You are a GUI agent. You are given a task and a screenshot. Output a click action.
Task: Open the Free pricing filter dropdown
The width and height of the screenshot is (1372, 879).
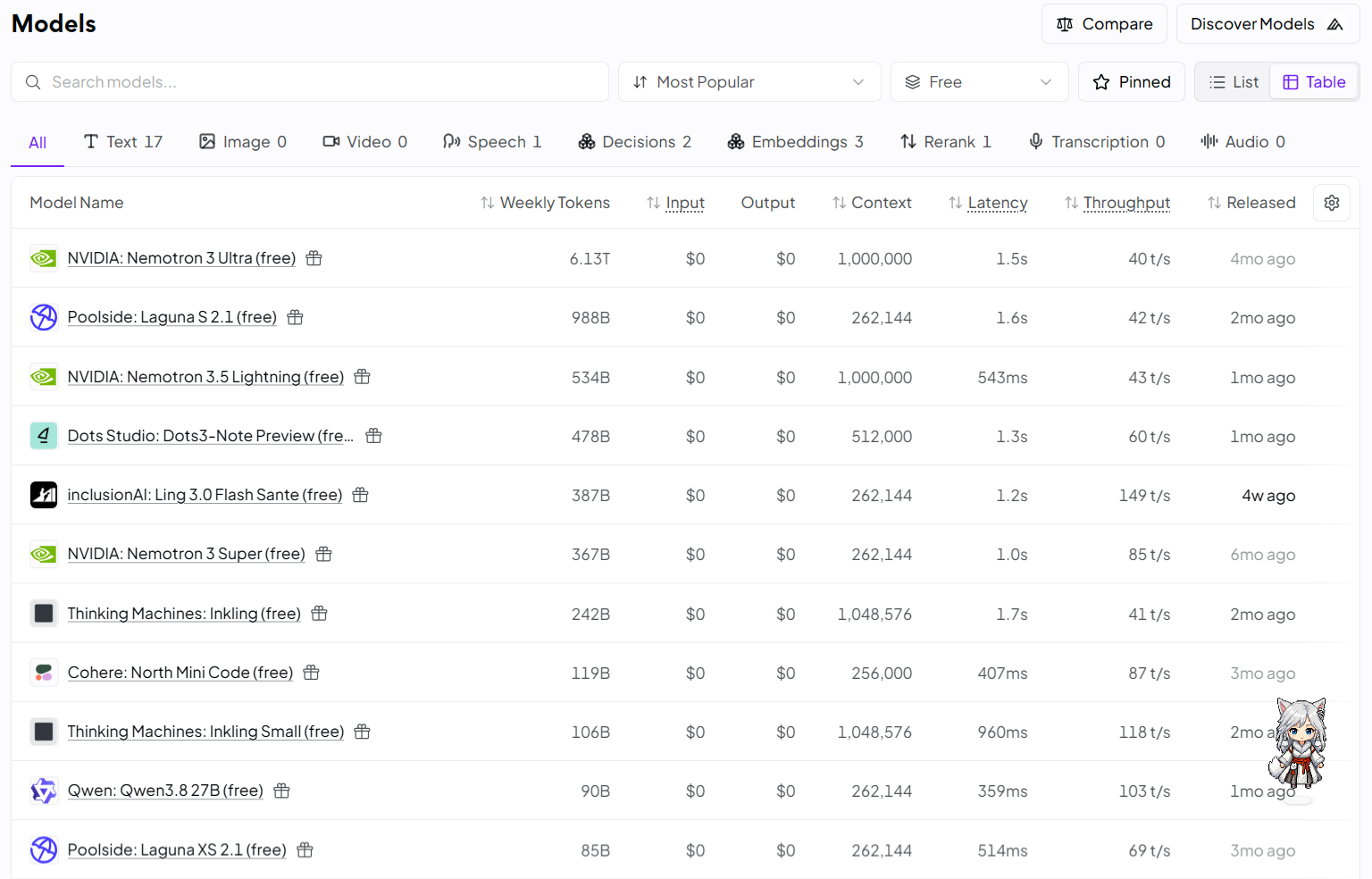pos(980,82)
